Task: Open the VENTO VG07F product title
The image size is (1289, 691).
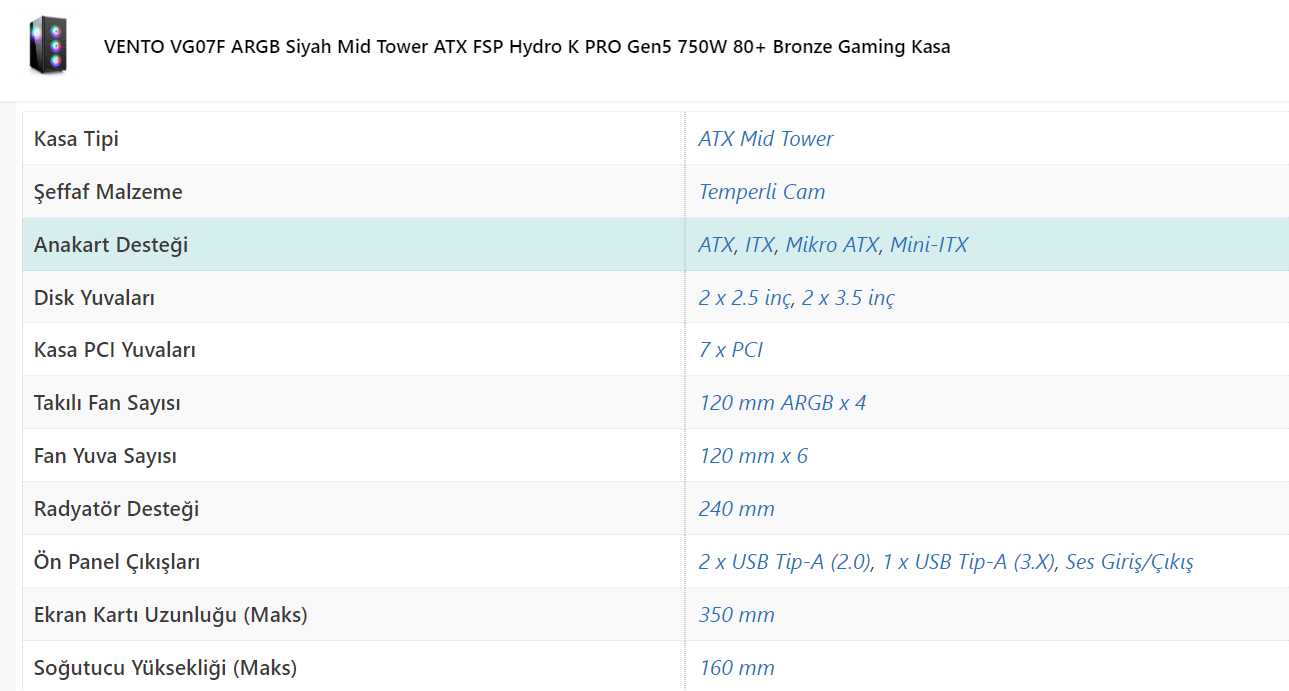Action: pos(527,47)
